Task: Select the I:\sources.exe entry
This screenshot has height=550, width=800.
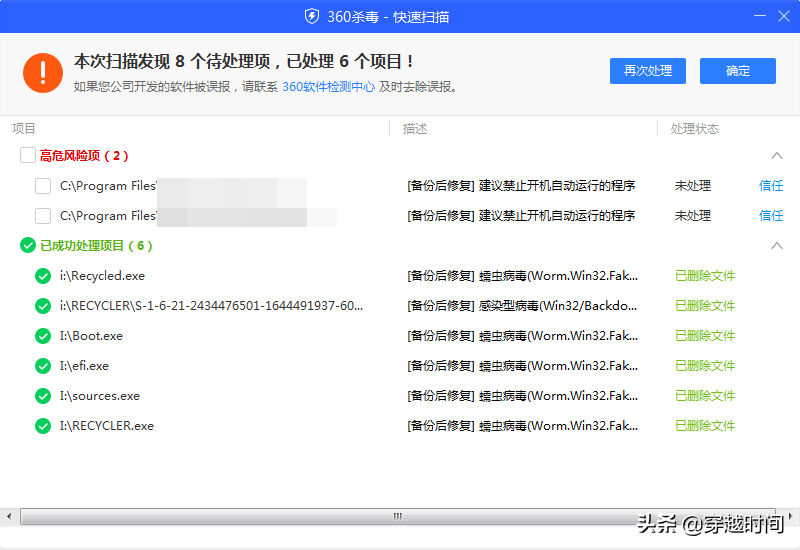Action: click(99, 396)
